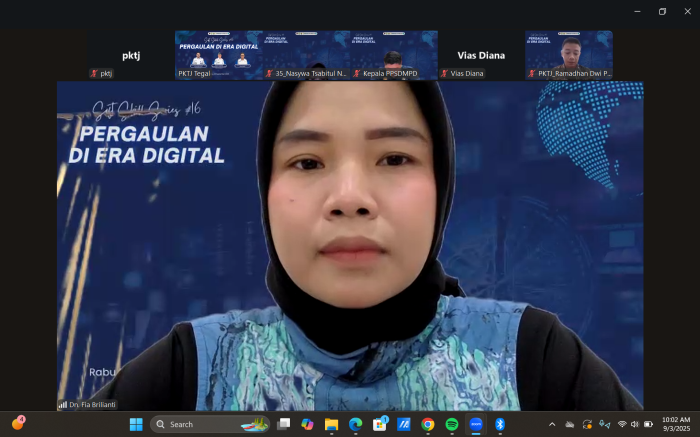Select PKTJ_Ramadhan Dwi participant video
Screen dimensions: 700x437
tap(568, 55)
